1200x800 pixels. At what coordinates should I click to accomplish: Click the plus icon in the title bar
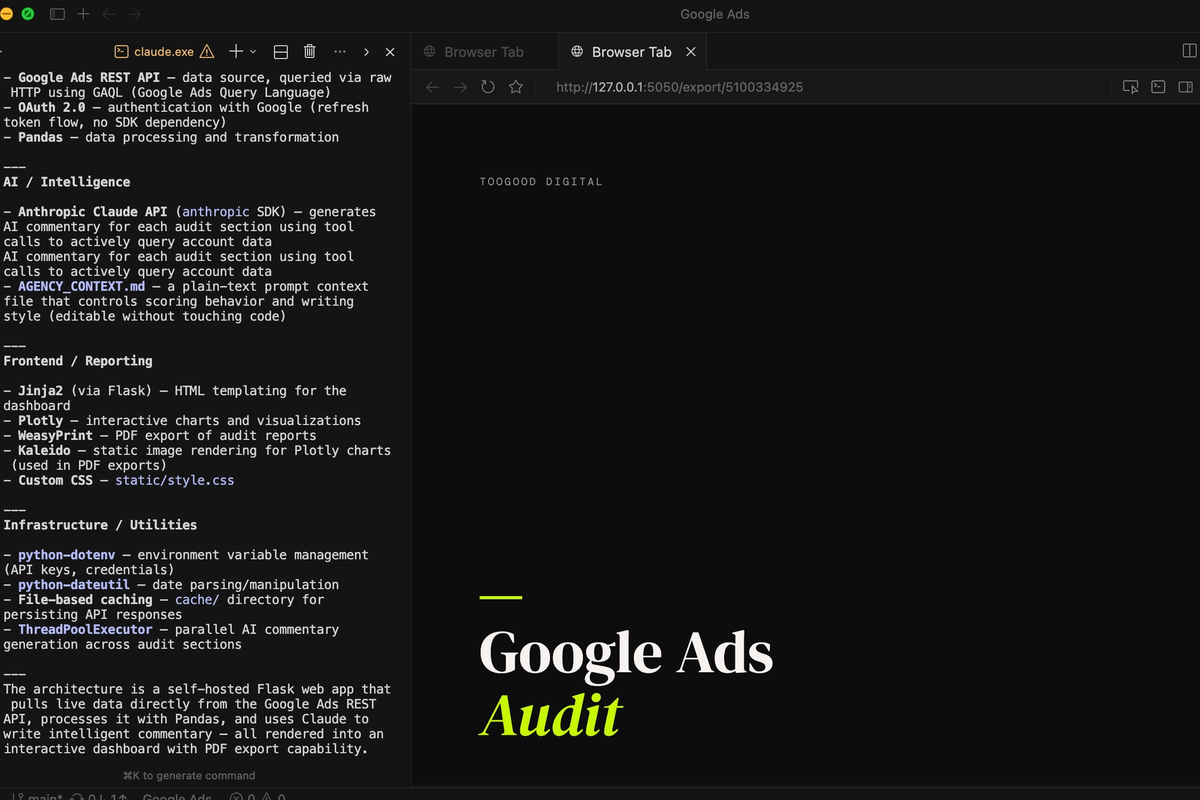pyautogui.click(x=83, y=14)
